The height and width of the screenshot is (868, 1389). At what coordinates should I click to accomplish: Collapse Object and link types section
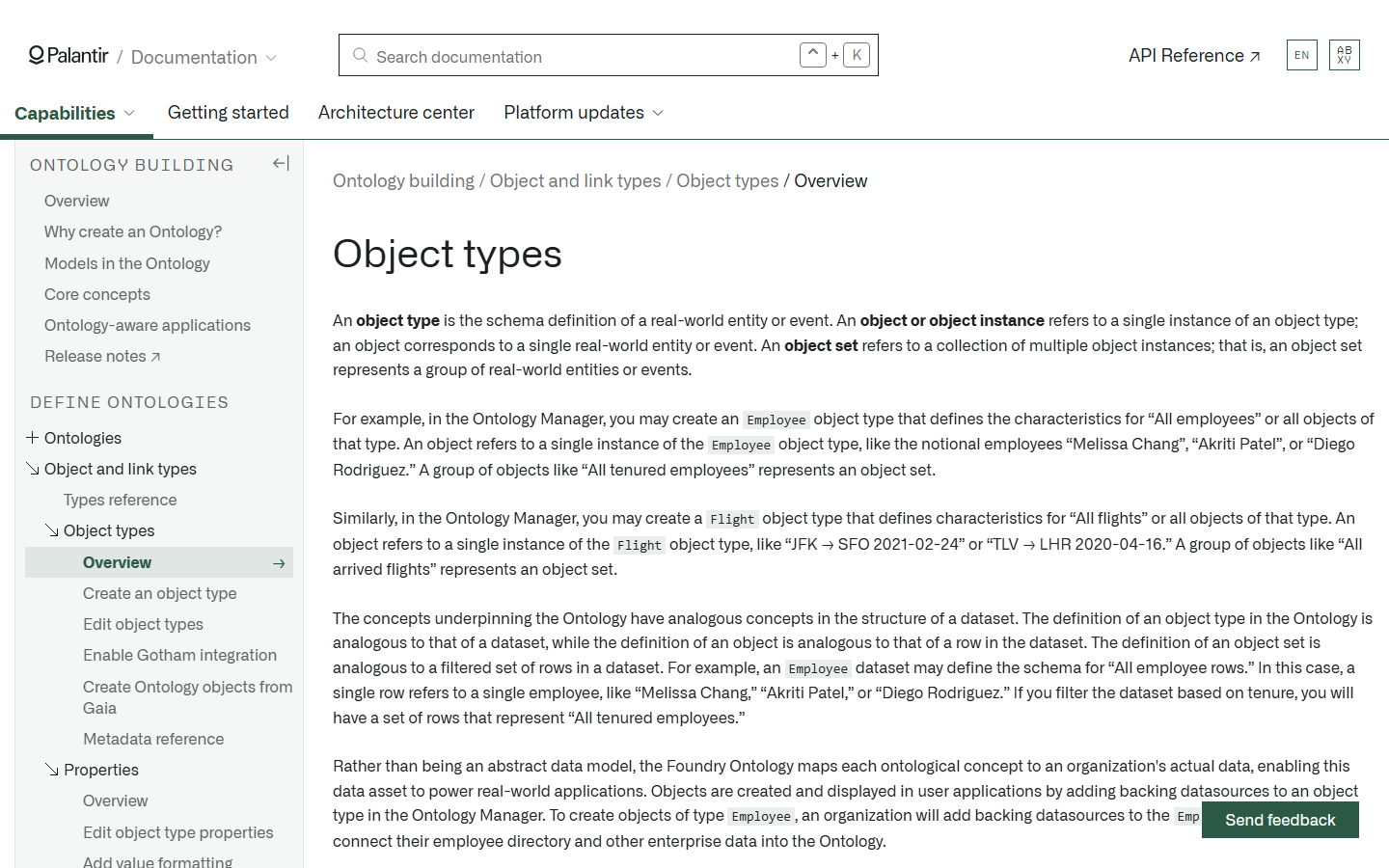point(33,469)
